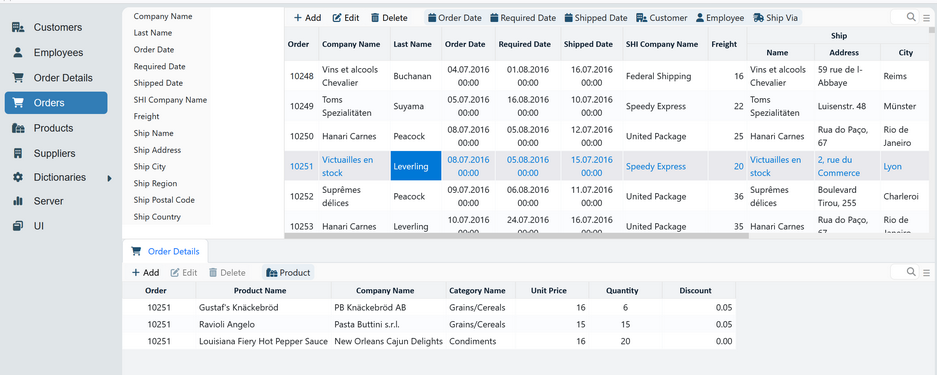Open the Customers section icon

[x=18, y=27]
